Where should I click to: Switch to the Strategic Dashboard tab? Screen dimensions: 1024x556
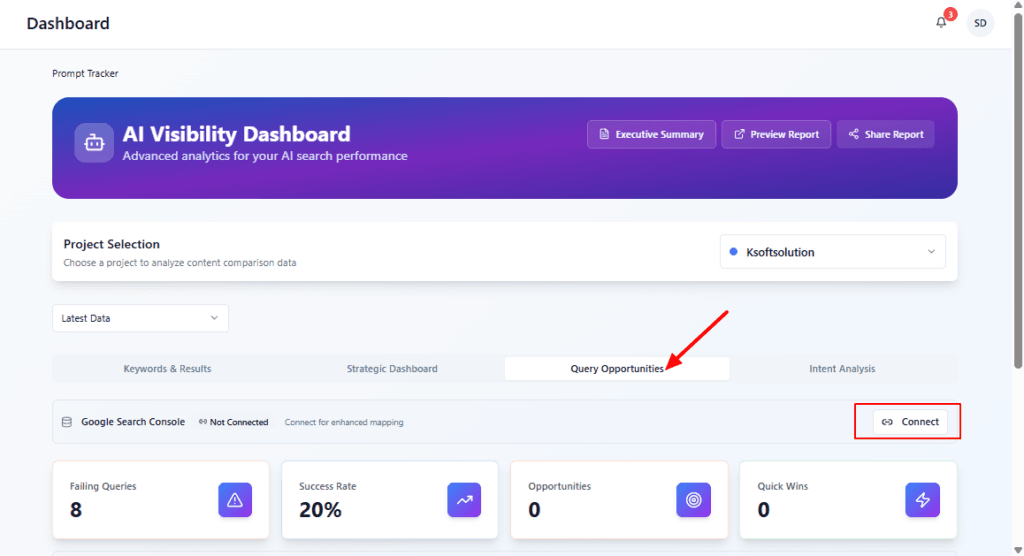(x=392, y=369)
